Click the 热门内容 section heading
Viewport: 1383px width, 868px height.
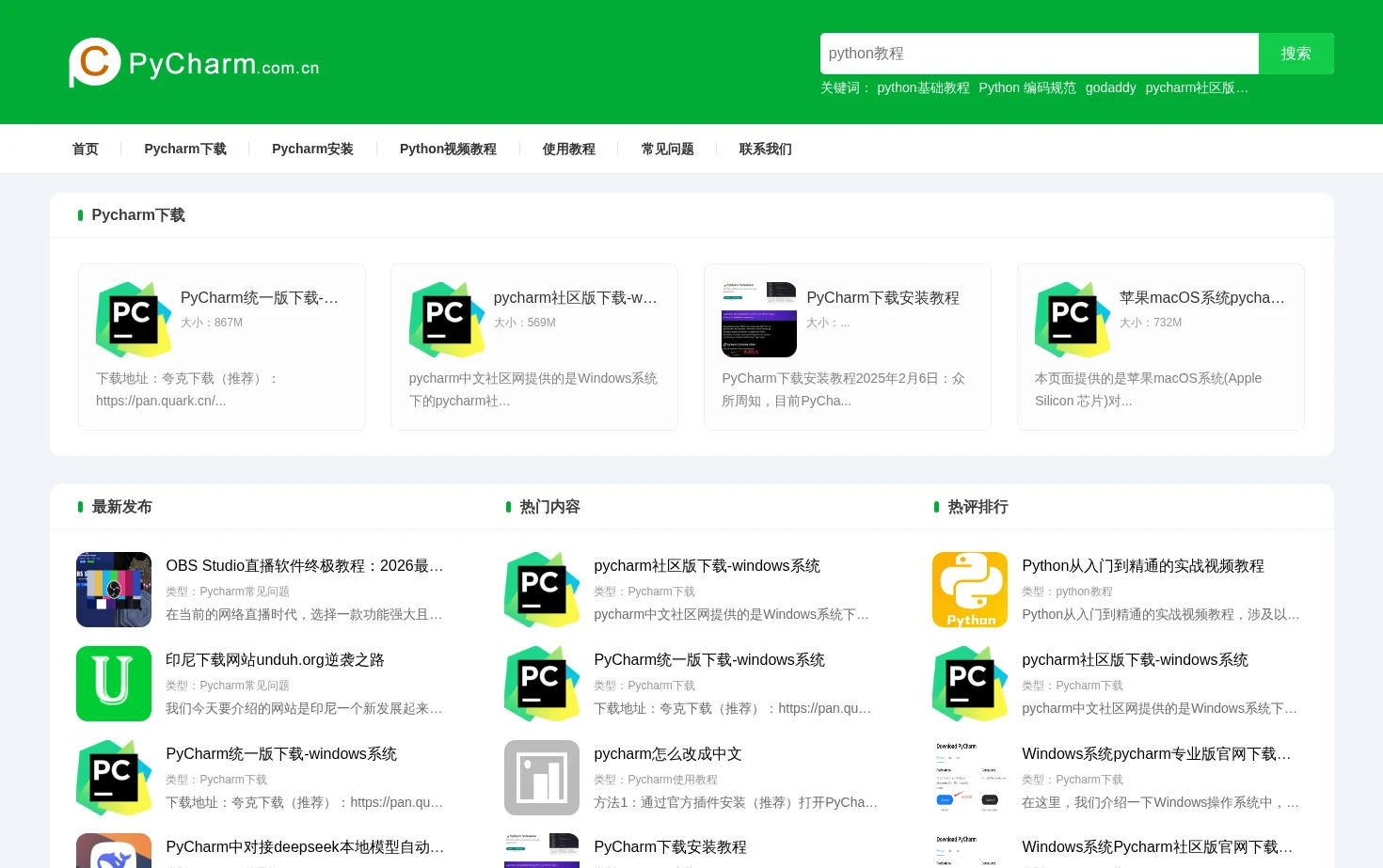(549, 507)
